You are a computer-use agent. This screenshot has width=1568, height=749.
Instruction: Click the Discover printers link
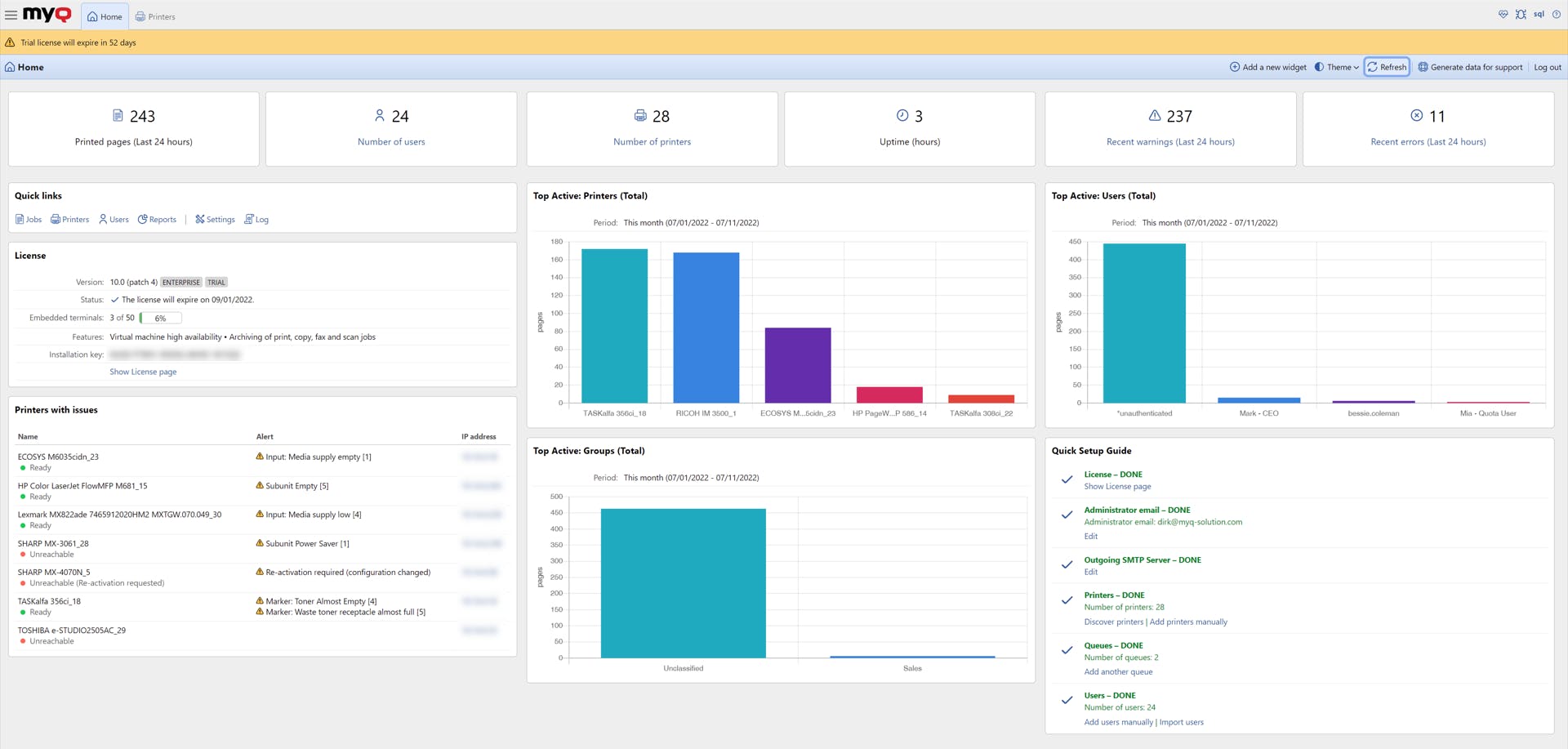pyautogui.click(x=1114, y=622)
